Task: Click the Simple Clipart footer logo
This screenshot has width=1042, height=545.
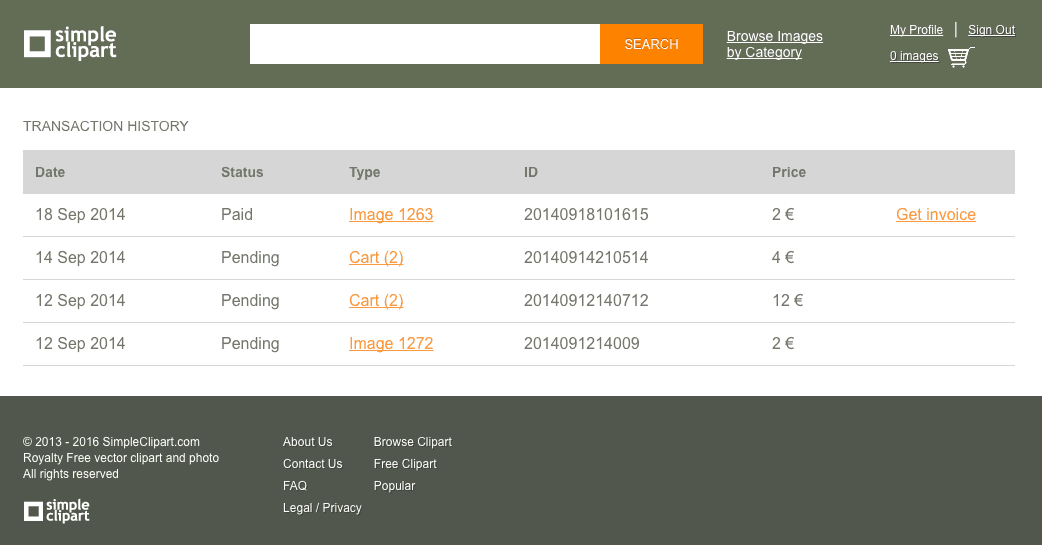Action: (57, 511)
